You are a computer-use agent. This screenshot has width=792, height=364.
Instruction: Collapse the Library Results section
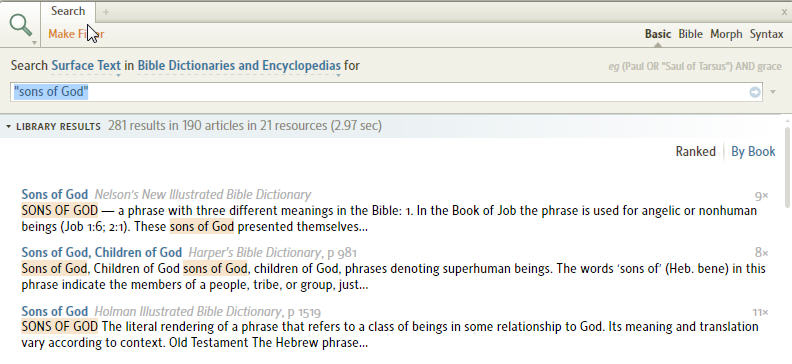pyautogui.click(x=9, y=127)
